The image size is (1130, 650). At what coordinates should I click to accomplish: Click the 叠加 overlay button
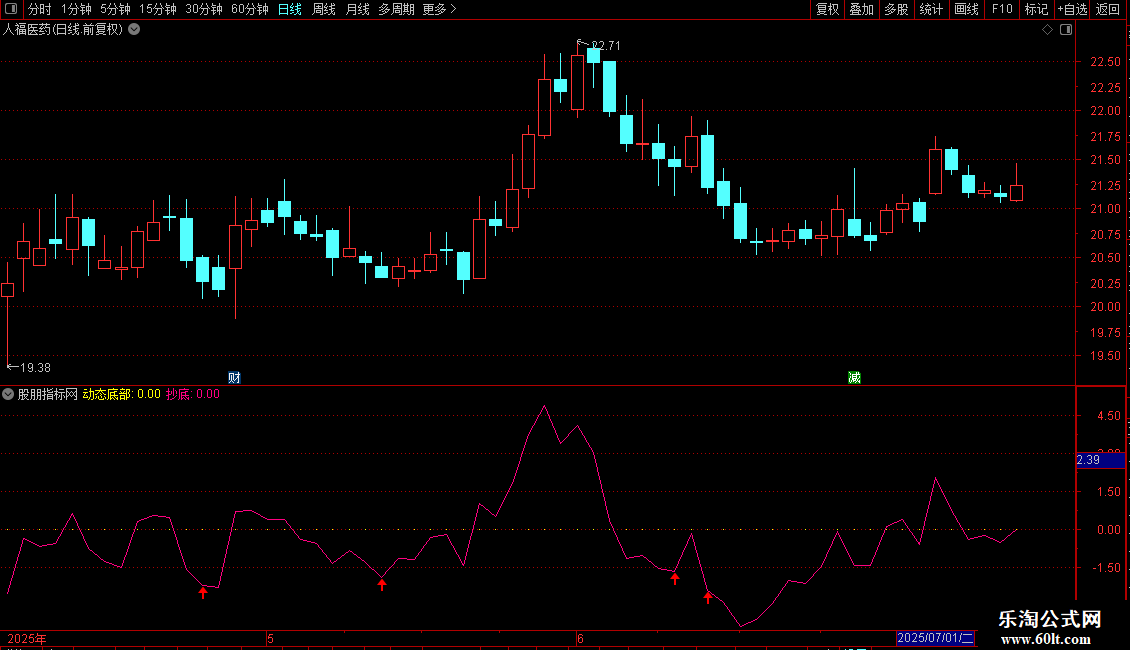tap(861, 9)
